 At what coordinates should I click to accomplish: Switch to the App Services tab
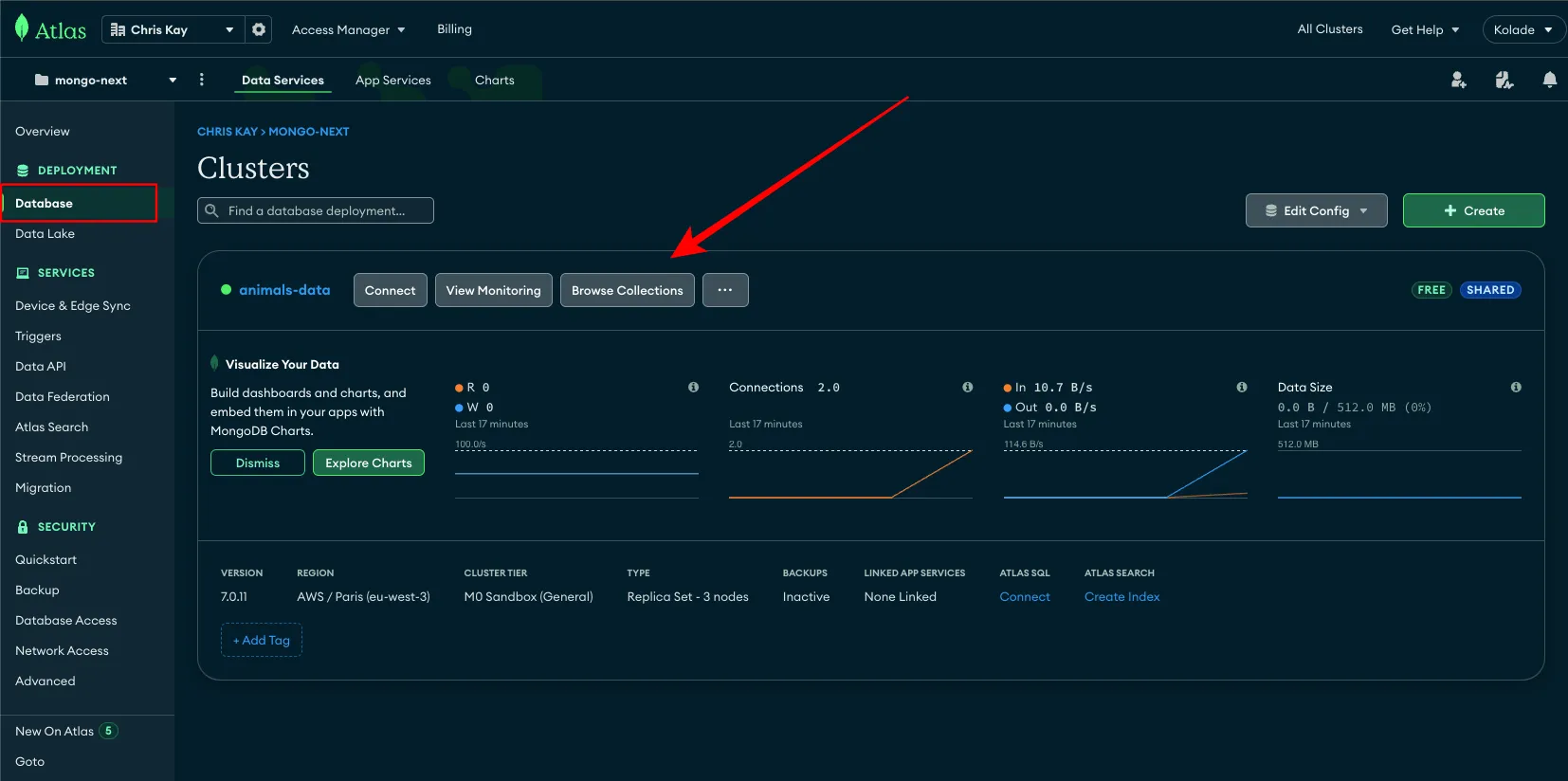point(392,80)
